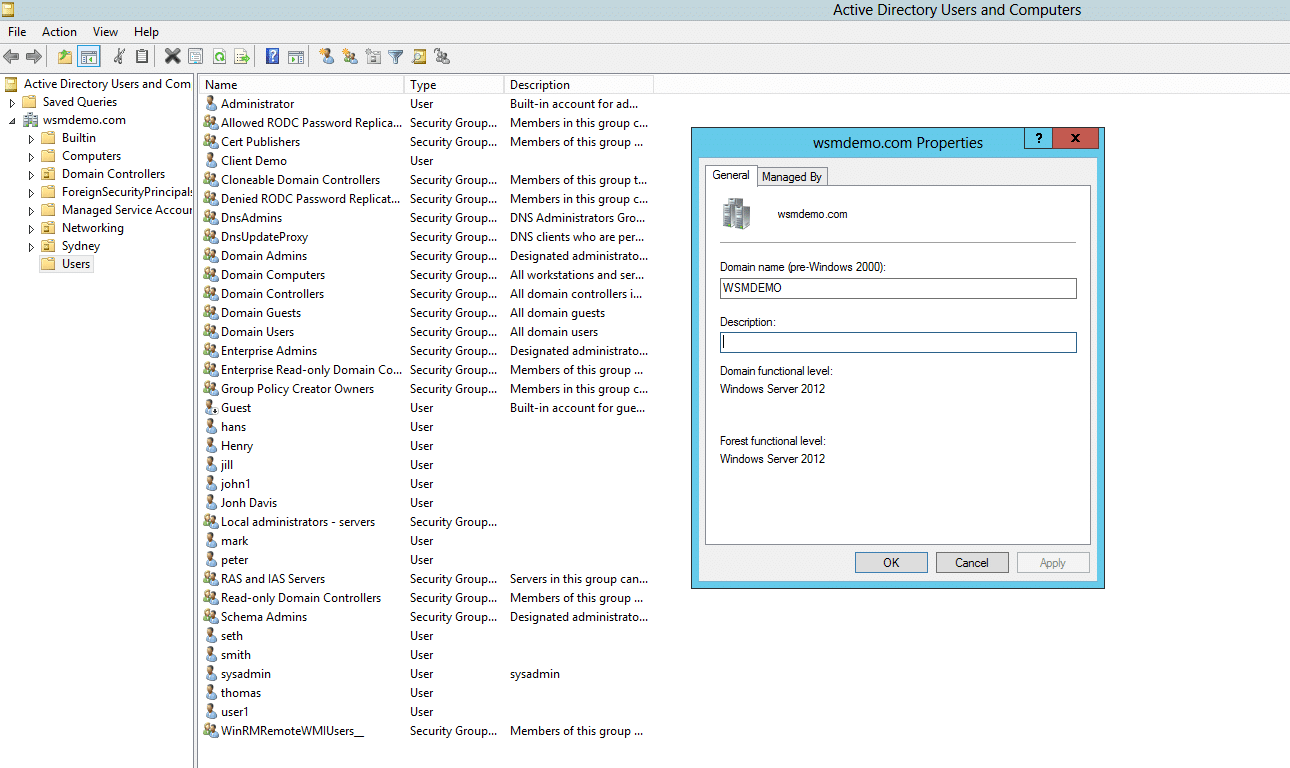Click the Create new user toolbar icon

click(x=327, y=57)
